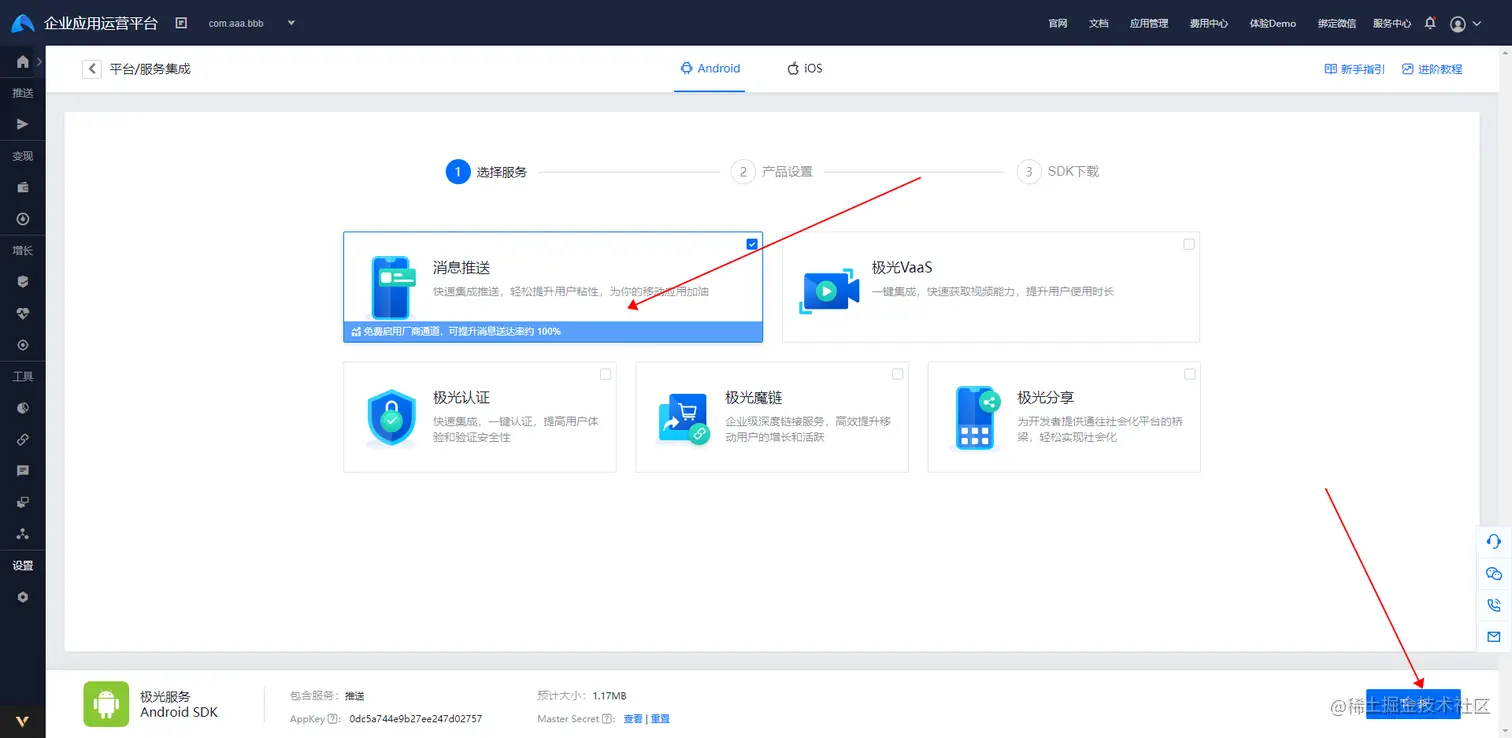Select step 1 选择服务

pyautogui.click(x=487, y=172)
